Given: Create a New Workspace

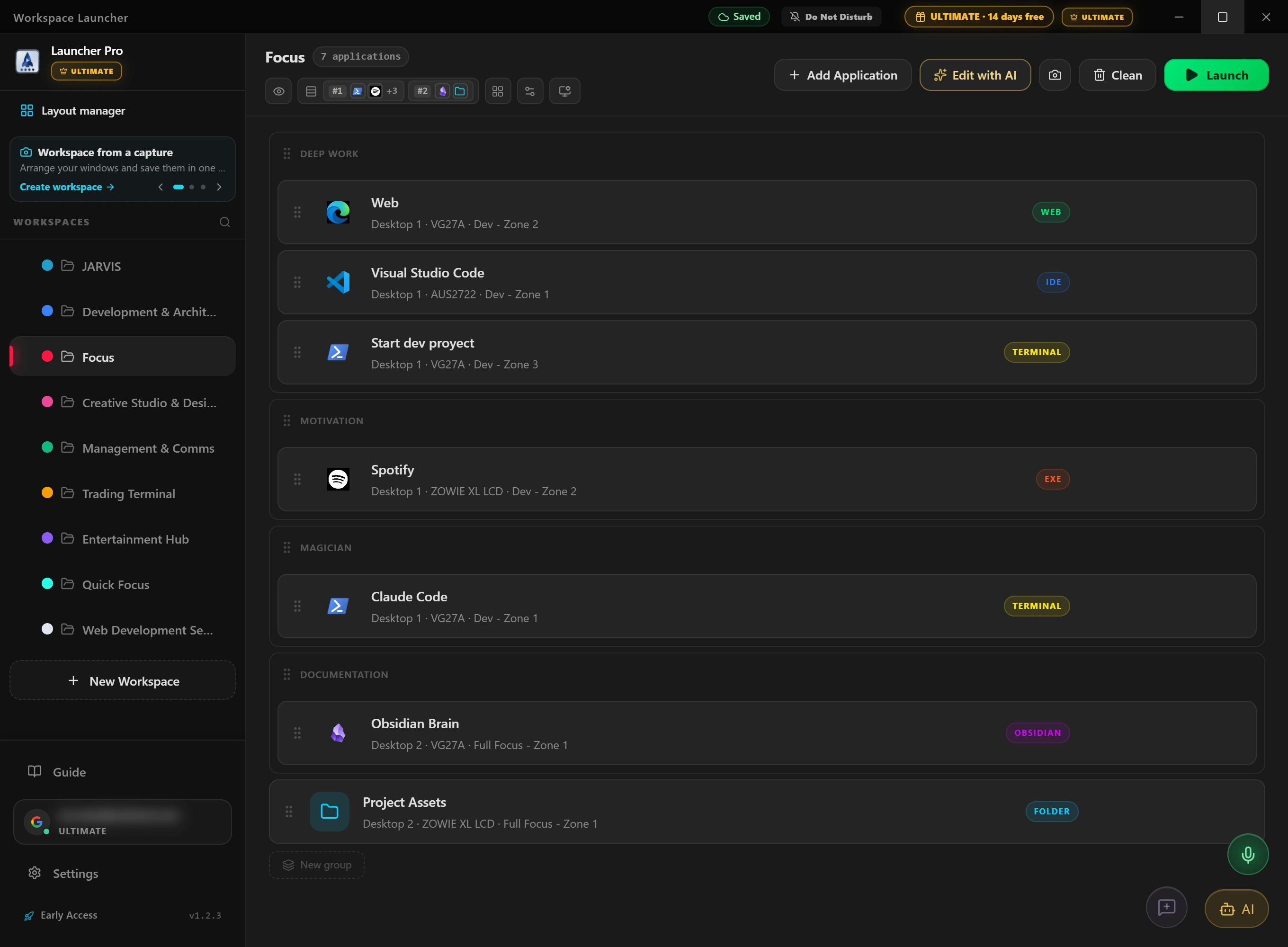Looking at the screenshot, I should point(123,680).
